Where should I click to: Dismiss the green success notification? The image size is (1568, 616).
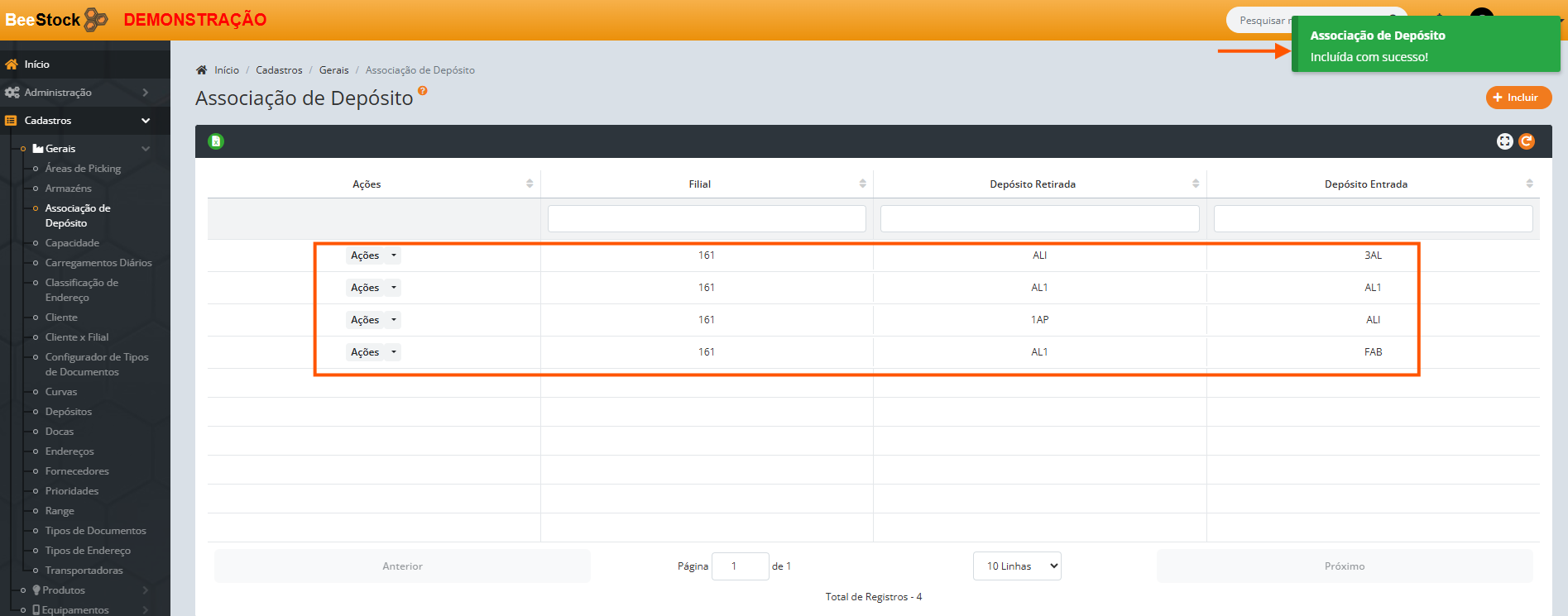click(1425, 45)
